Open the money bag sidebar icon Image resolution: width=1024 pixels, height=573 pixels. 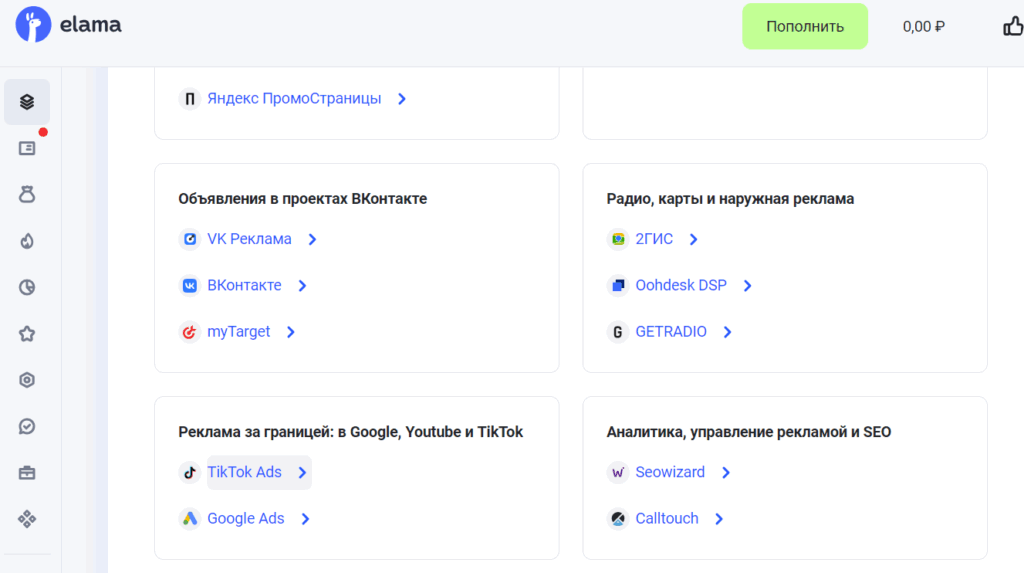pos(27,194)
